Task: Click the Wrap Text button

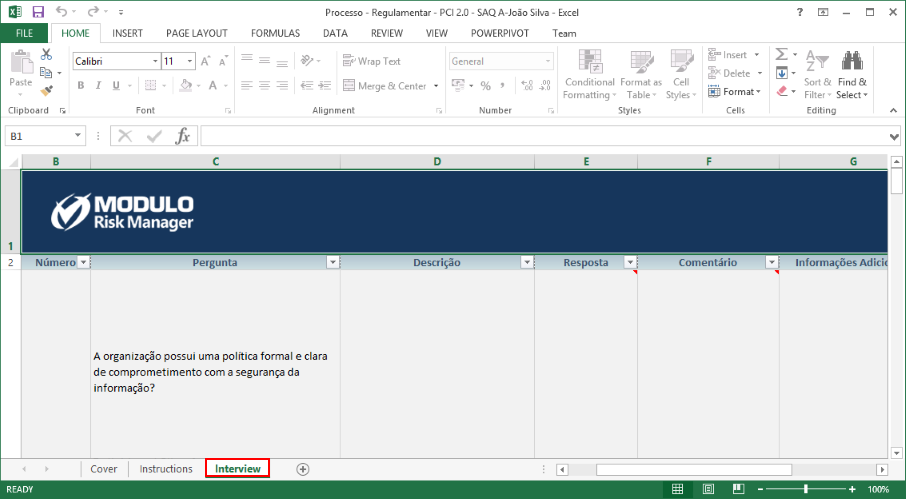Action: pyautogui.click(x=372, y=61)
